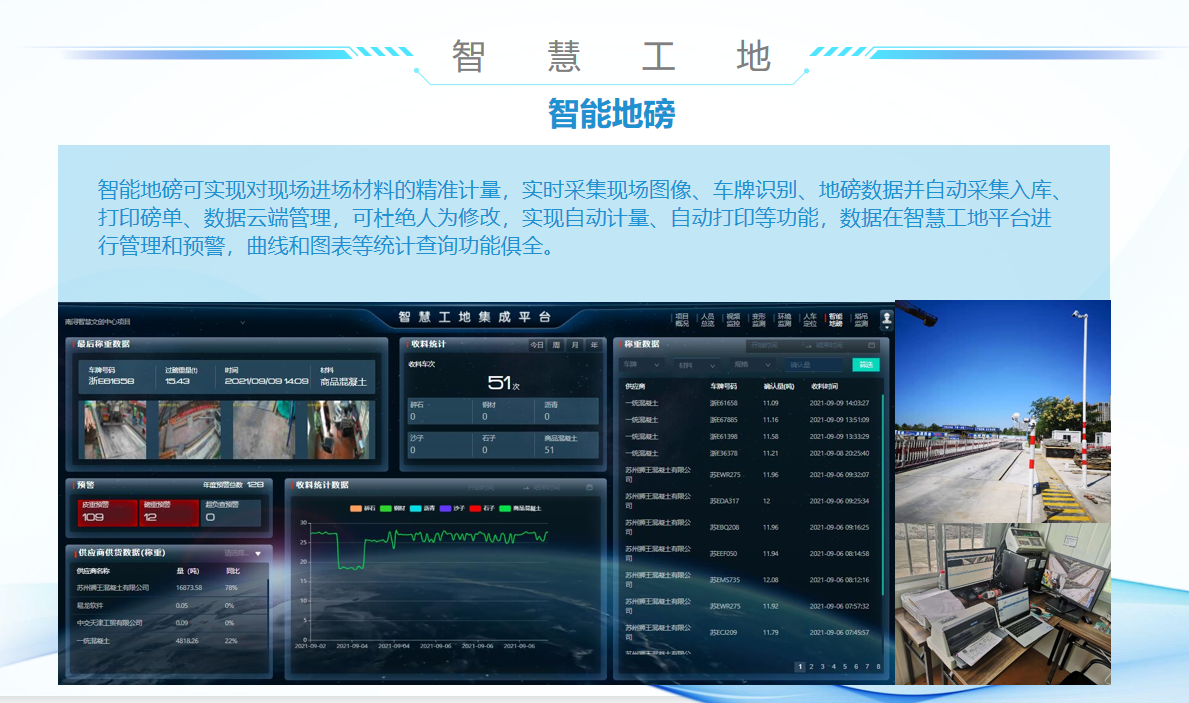Click the 确认量 input field
1189x703 pixels.
813,365
